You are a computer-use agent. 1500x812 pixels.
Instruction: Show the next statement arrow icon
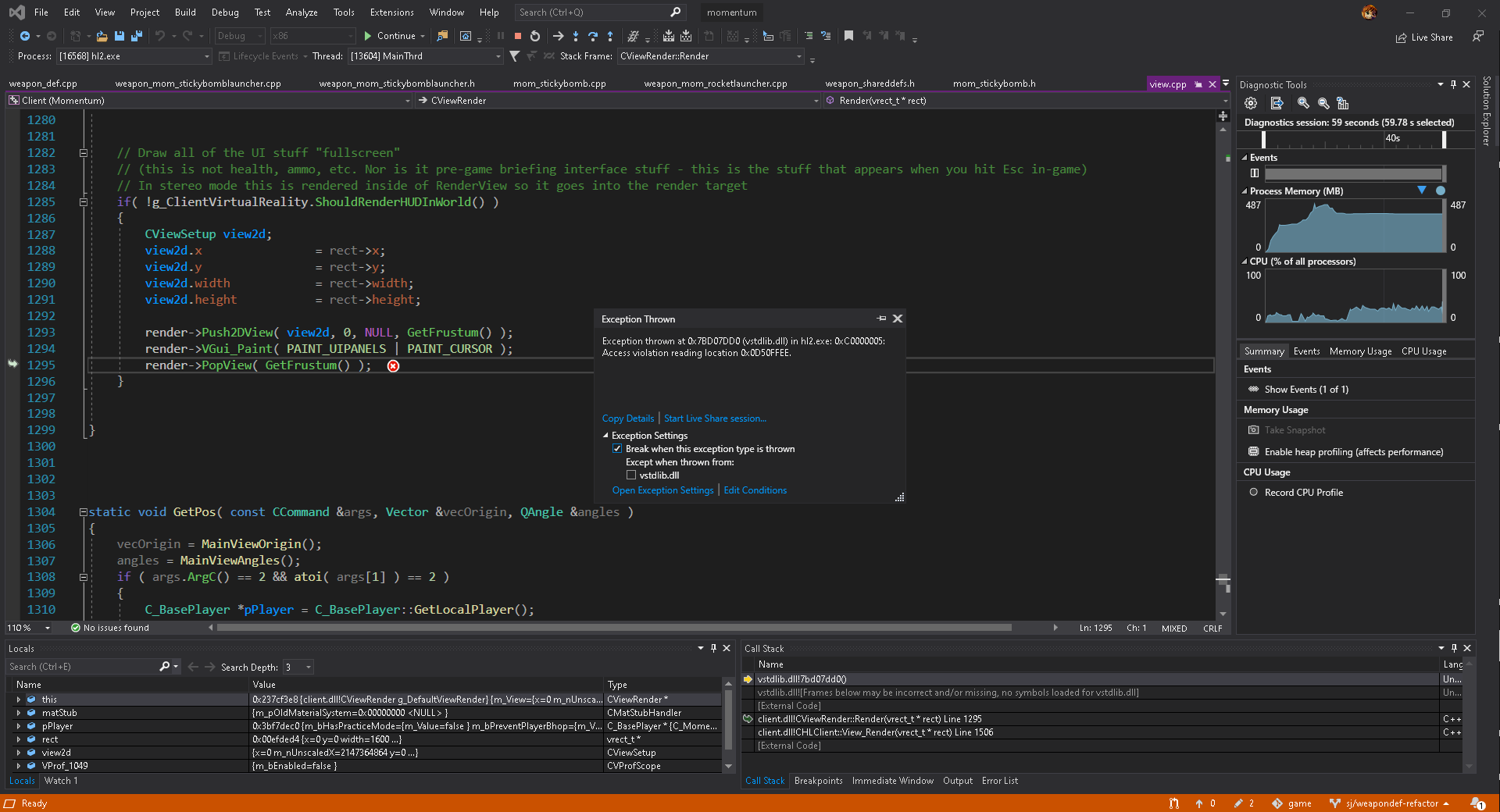(x=558, y=36)
